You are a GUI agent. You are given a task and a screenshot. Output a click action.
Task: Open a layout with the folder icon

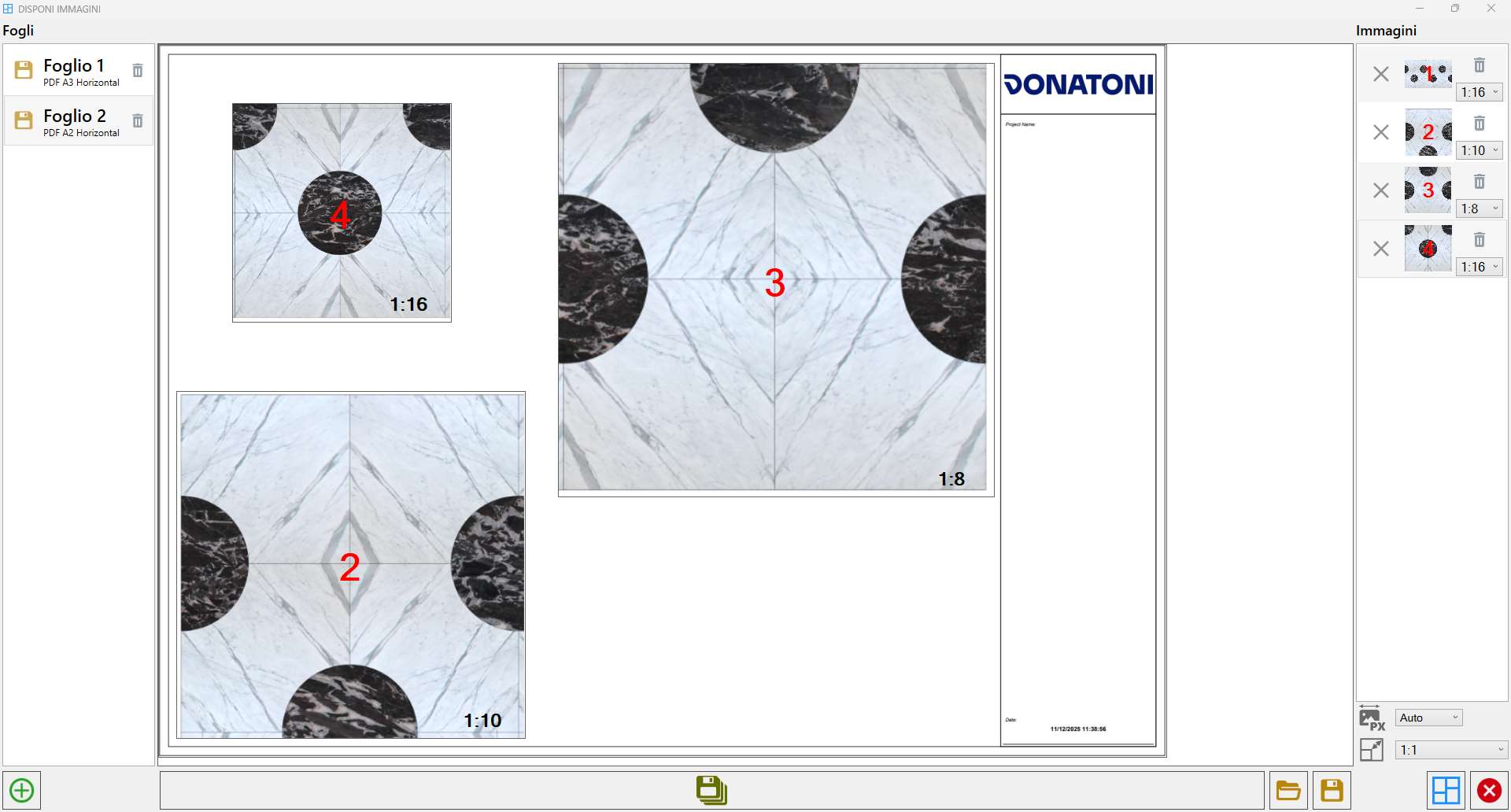(x=1288, y=790)
